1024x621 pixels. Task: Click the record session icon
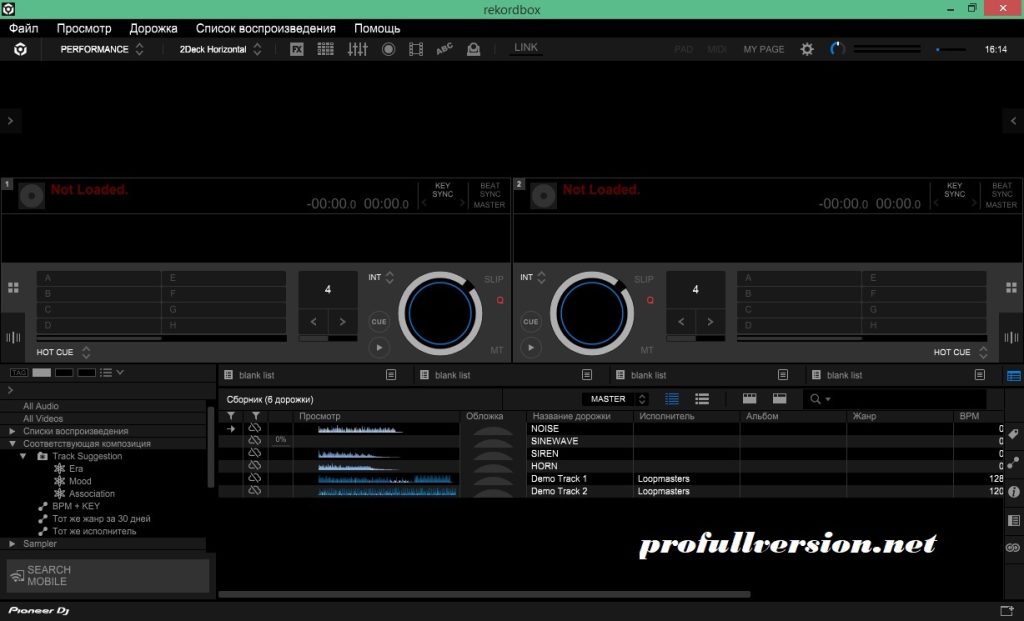pyautogui.click(x=388, y=48)
